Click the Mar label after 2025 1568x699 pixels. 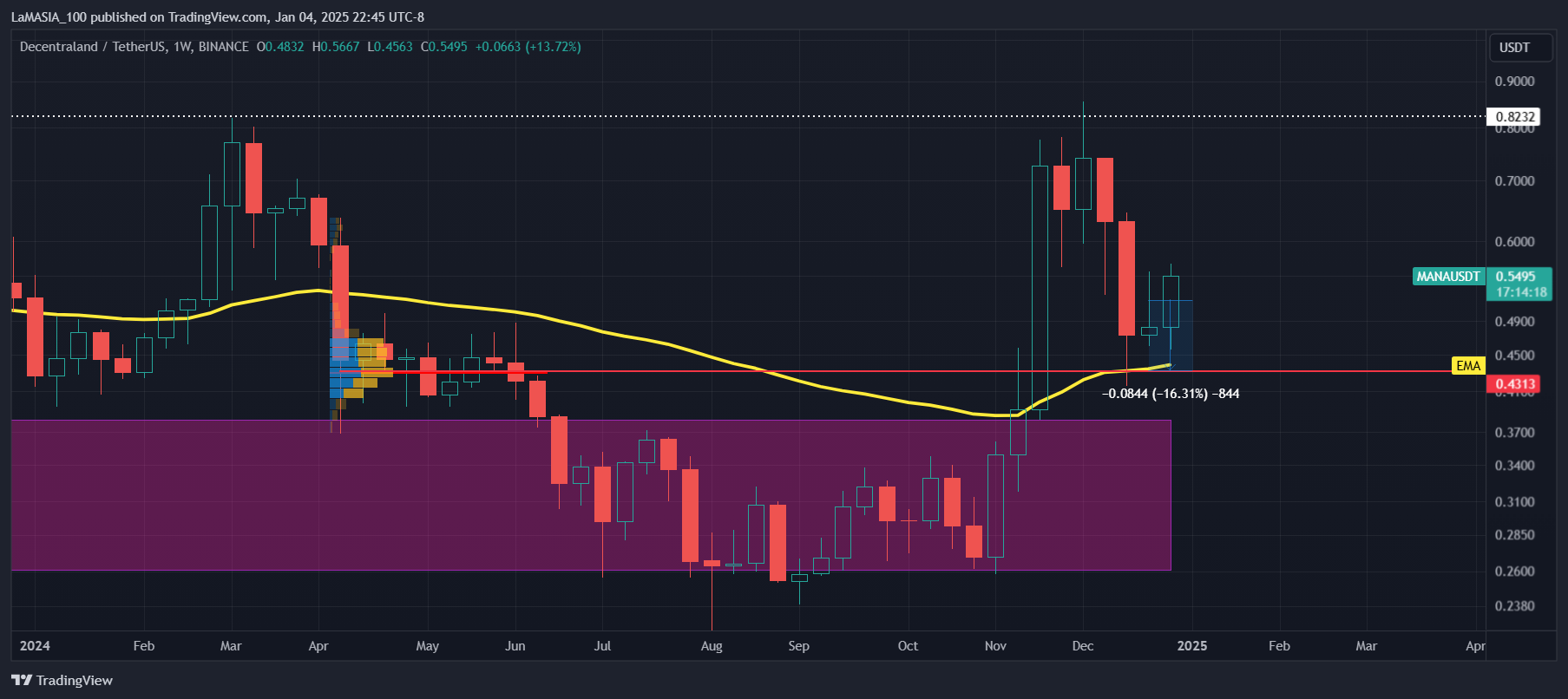pos(1367,646)
